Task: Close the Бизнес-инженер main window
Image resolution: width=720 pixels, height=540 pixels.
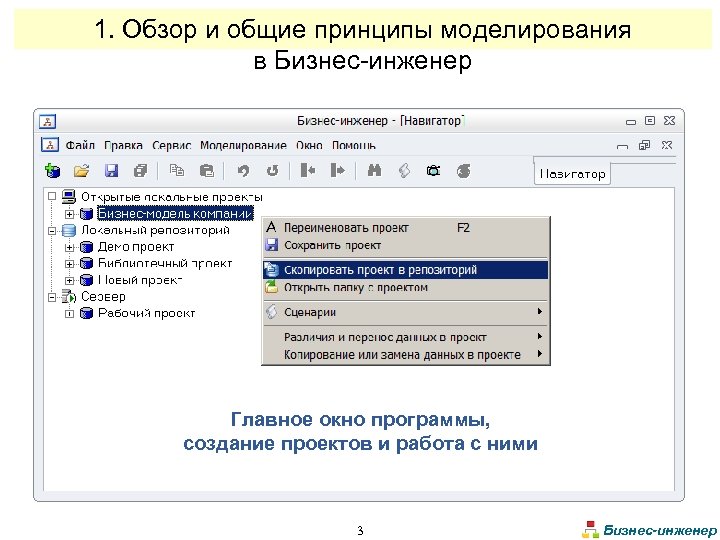Action: 669,120
